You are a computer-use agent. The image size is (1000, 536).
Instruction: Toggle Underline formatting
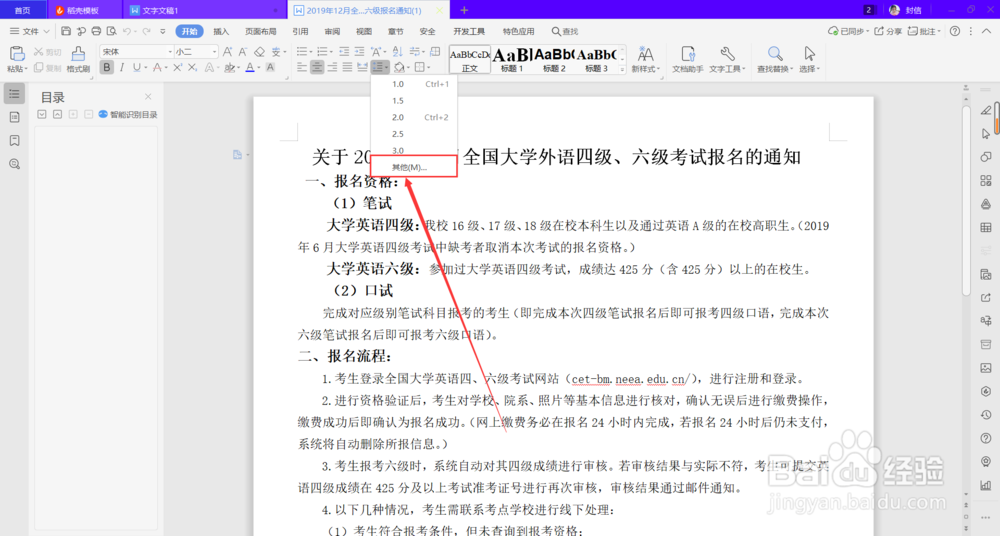(x=136, y=68)
